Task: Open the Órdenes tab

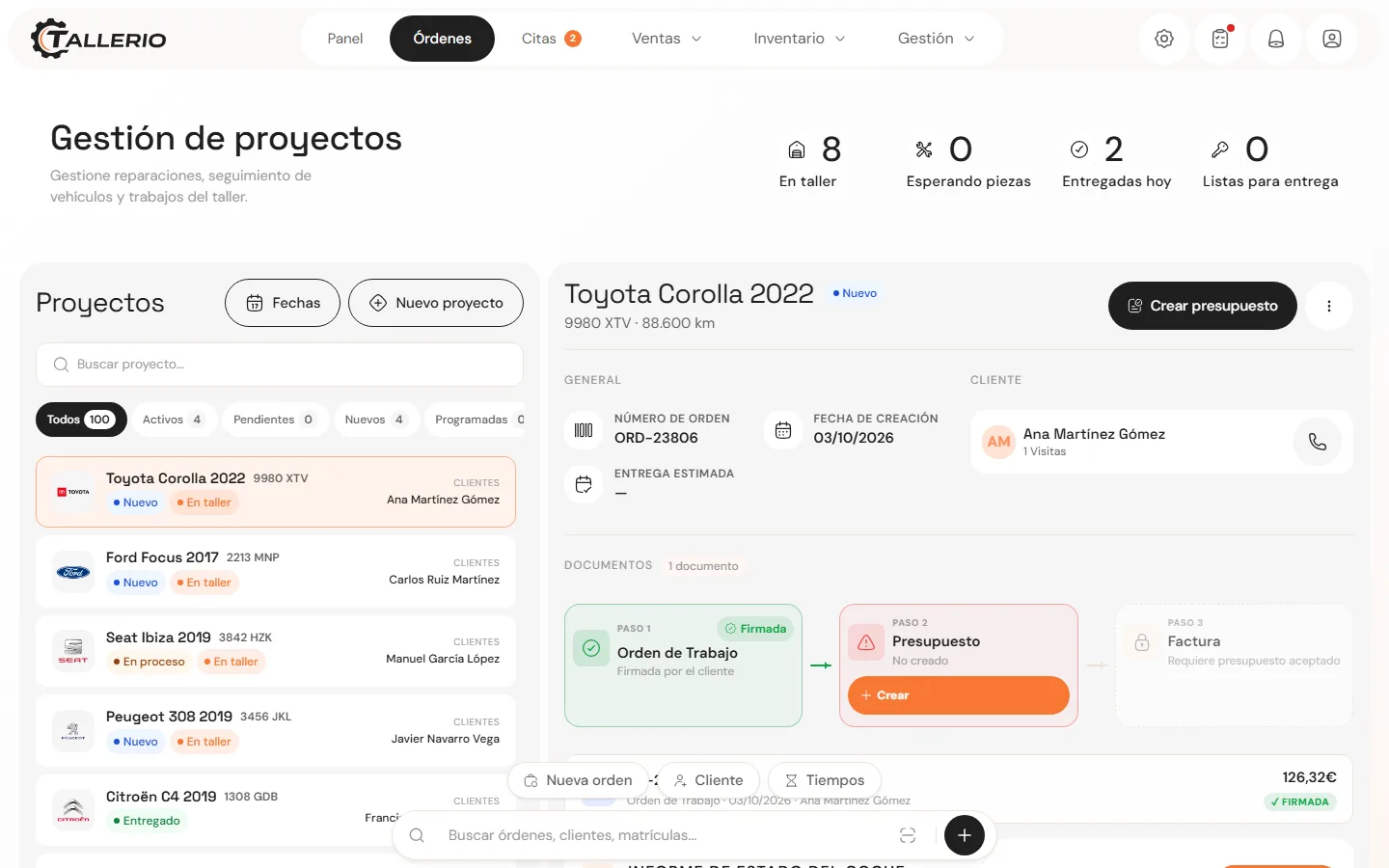Action: pyautogui.click(x=443, y=39)
